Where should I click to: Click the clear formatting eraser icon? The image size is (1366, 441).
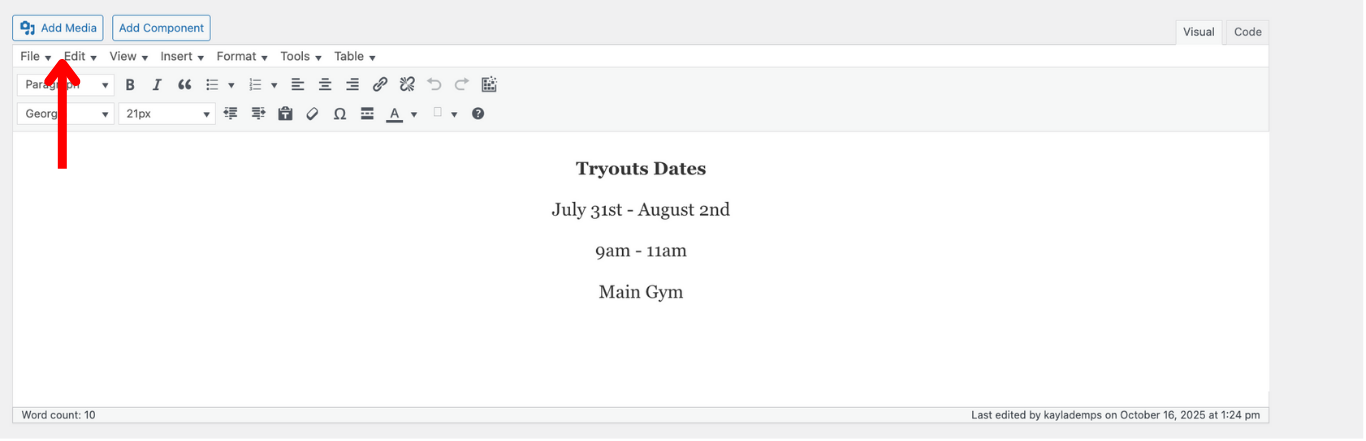pyautogui.click(x=312, y=114)
